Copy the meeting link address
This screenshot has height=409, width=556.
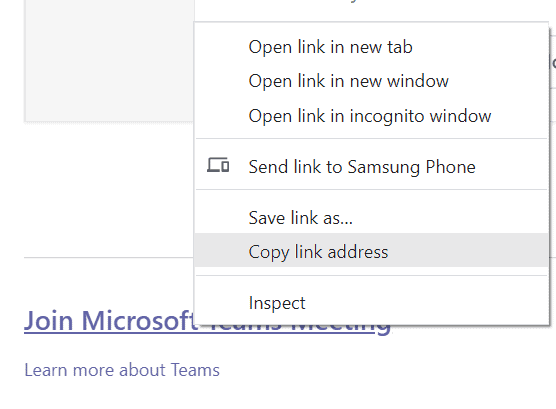click(371, 252)
